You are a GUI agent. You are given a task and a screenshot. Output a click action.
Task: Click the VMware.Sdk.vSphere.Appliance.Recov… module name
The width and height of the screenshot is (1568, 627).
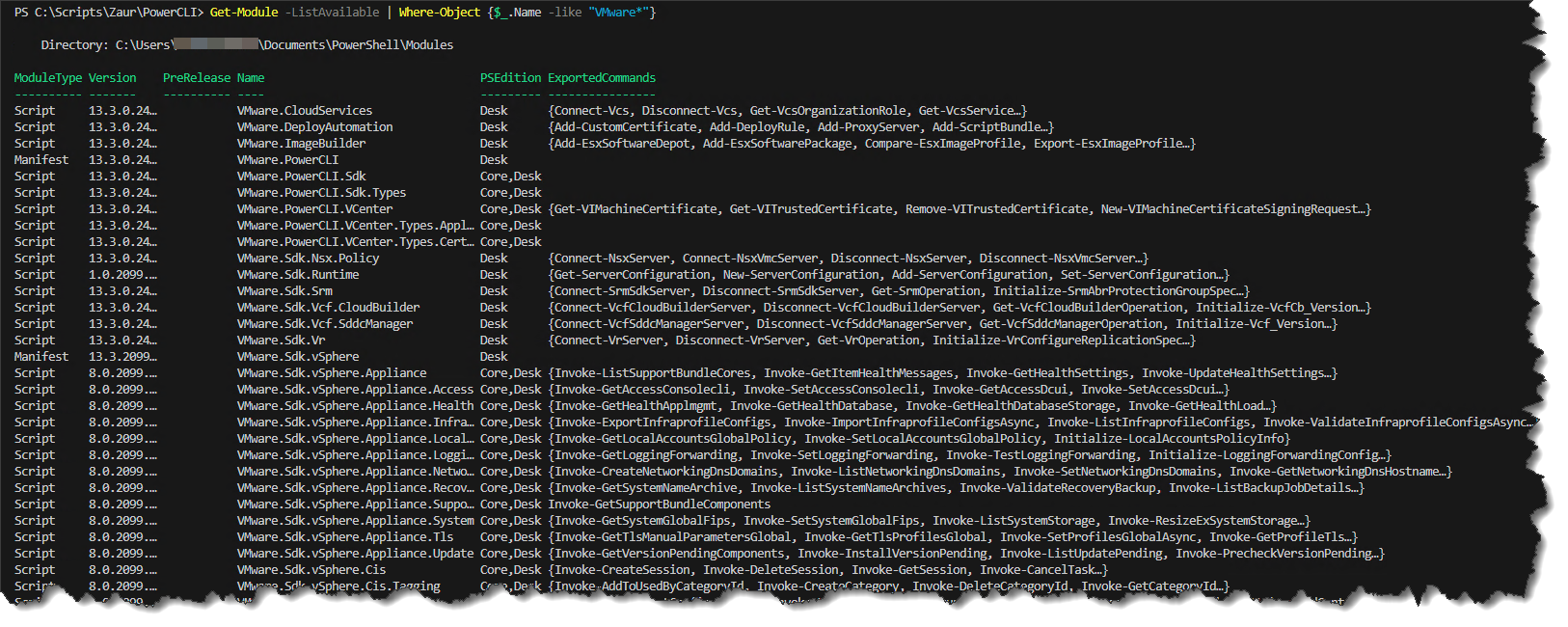[356, 488]
